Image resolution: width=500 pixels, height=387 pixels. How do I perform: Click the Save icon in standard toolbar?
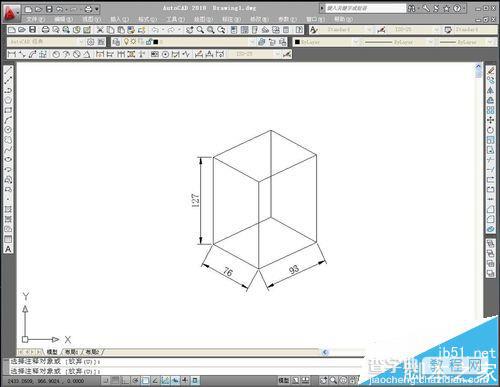click(32, 30)
